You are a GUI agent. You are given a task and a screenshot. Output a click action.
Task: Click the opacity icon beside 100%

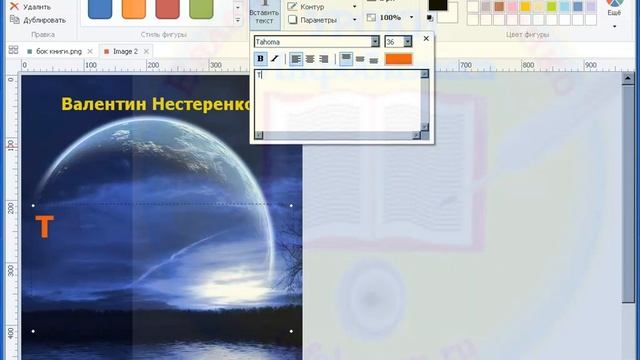(x=371, y=17)
